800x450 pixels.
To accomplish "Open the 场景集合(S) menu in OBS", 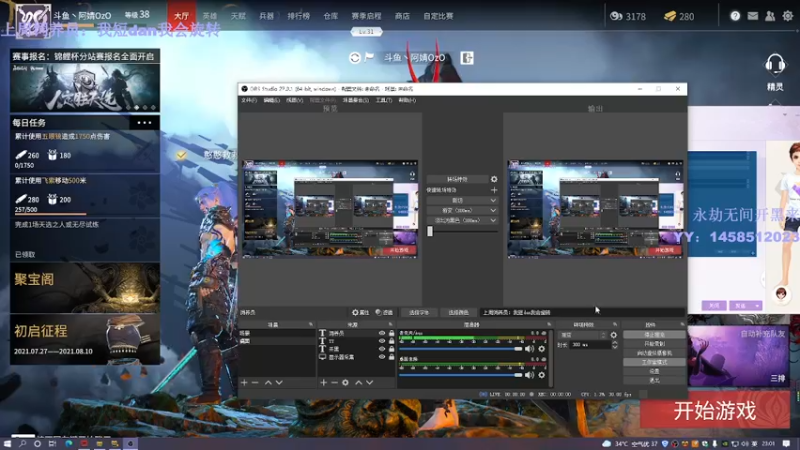I will tap(356, 101).
